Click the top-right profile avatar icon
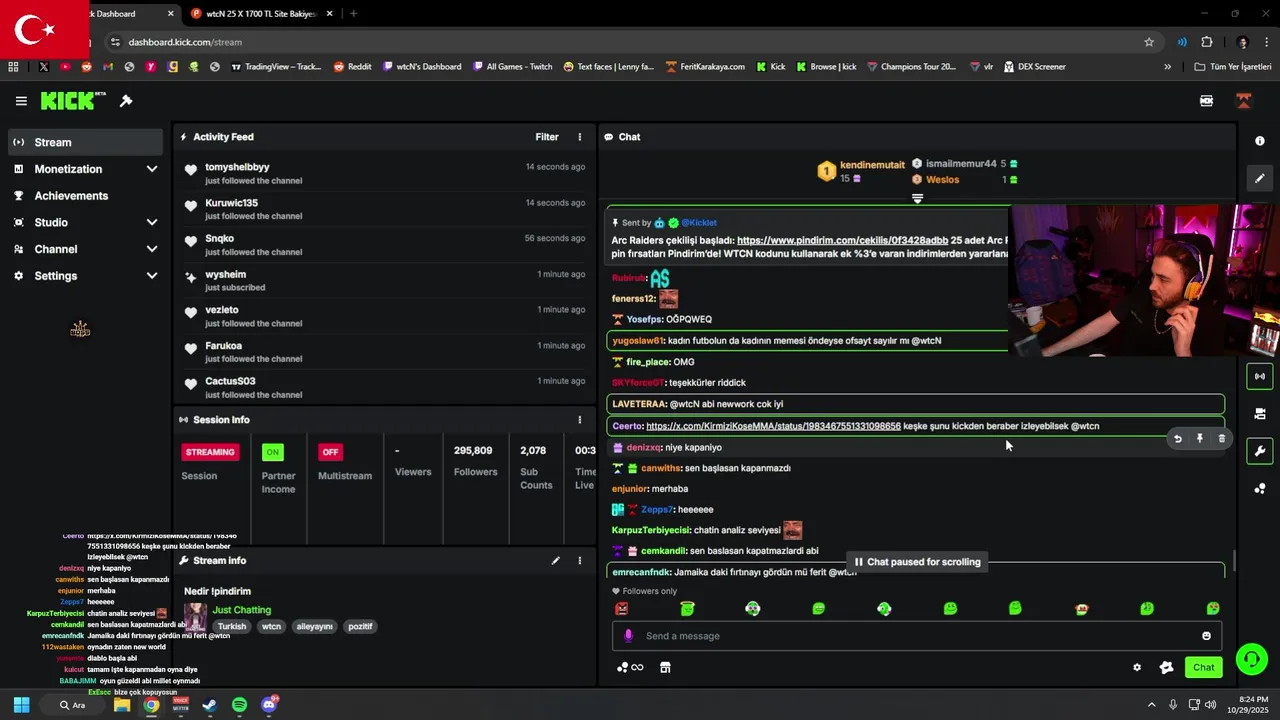 tap(1243, 101)
